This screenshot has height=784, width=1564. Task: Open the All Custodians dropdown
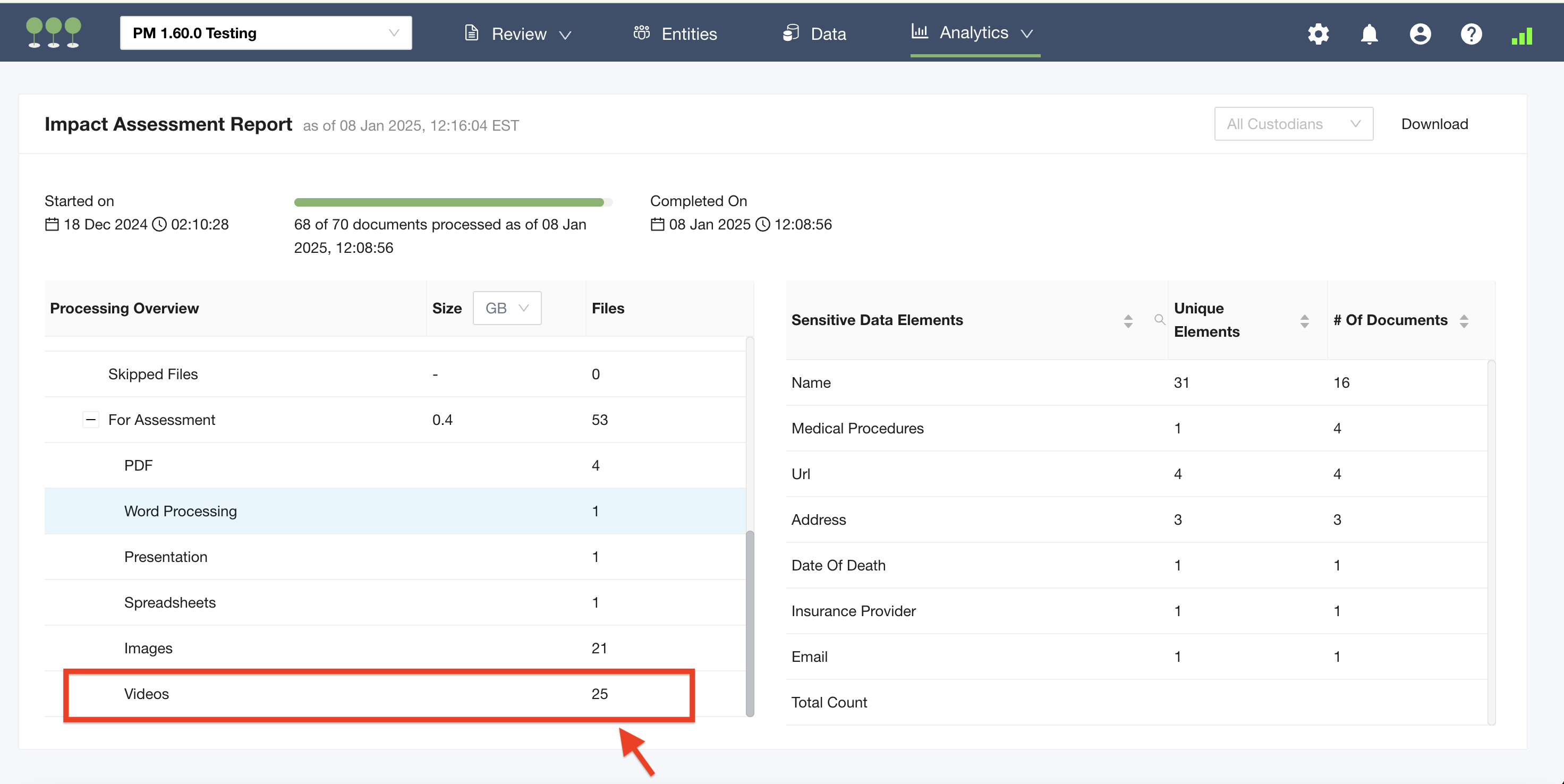tap(1293, 124)
